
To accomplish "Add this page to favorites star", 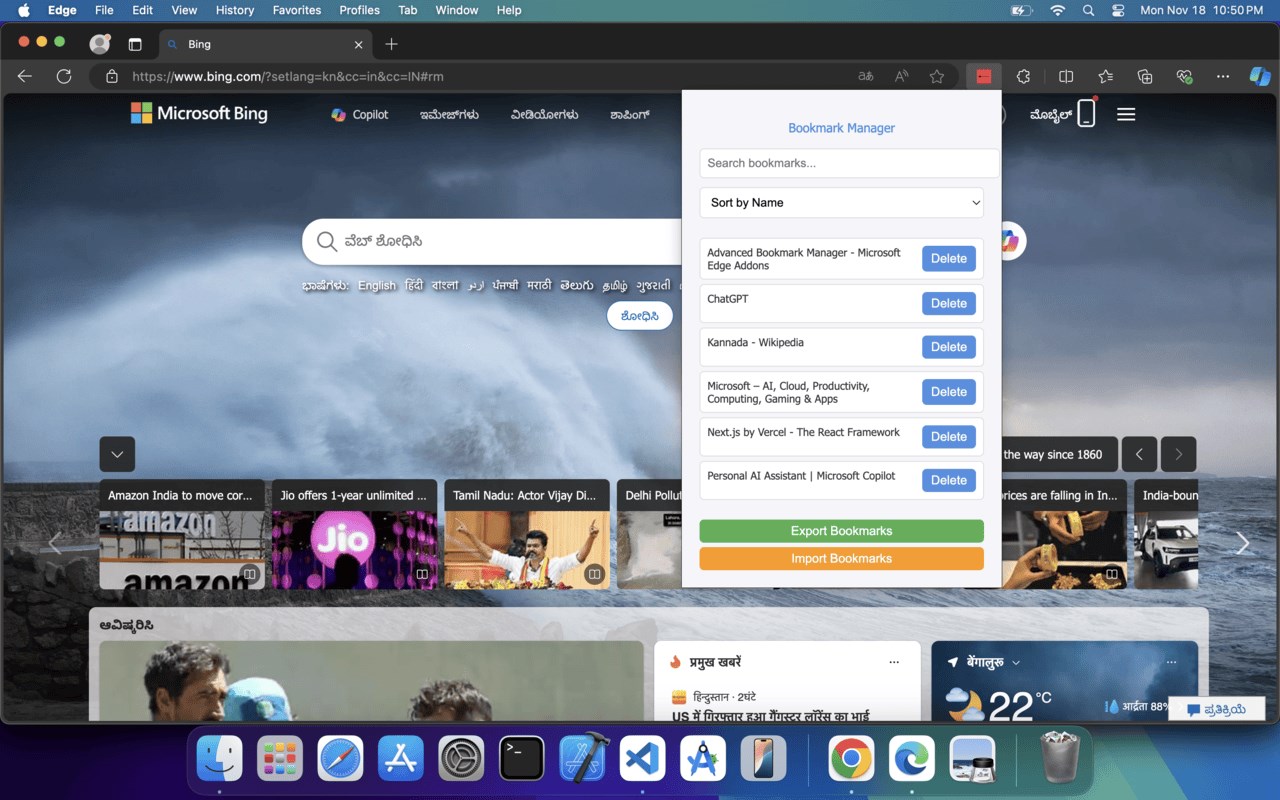I will 936,76.
